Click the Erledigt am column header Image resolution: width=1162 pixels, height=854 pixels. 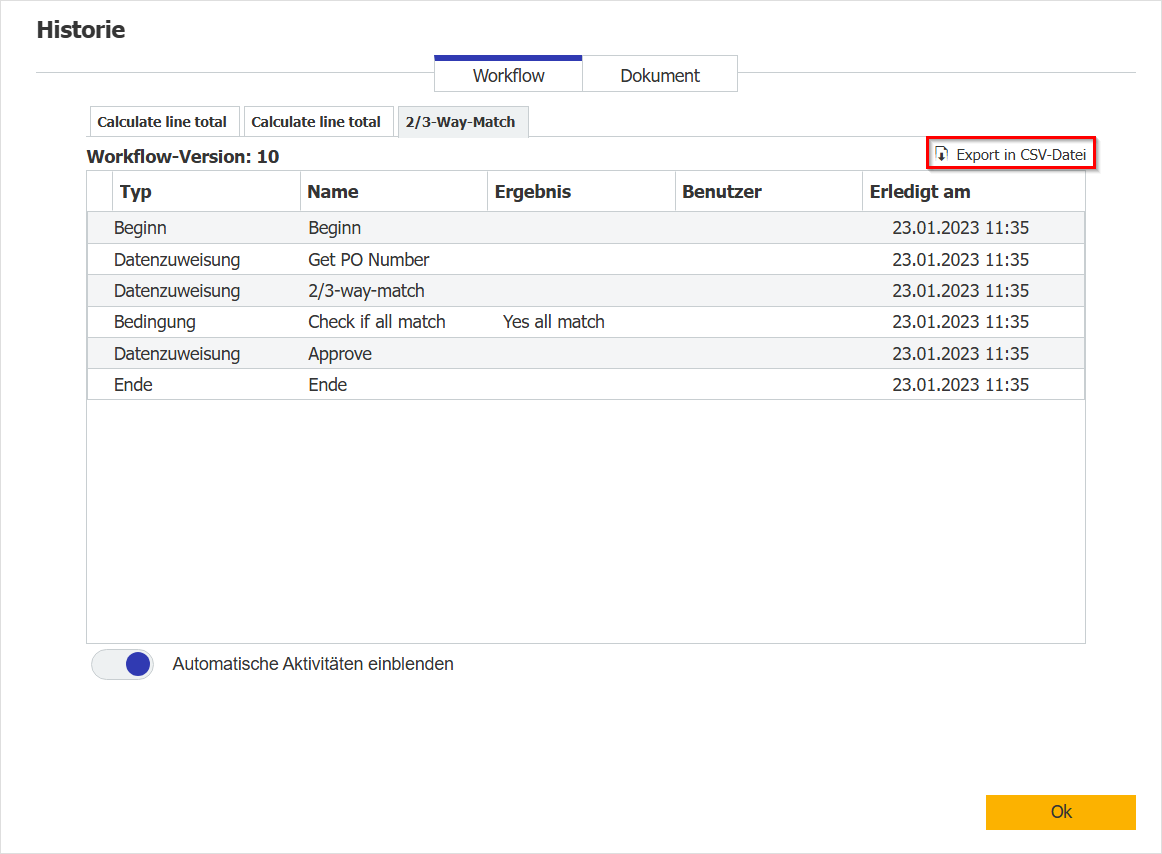(x=920, y=191)
